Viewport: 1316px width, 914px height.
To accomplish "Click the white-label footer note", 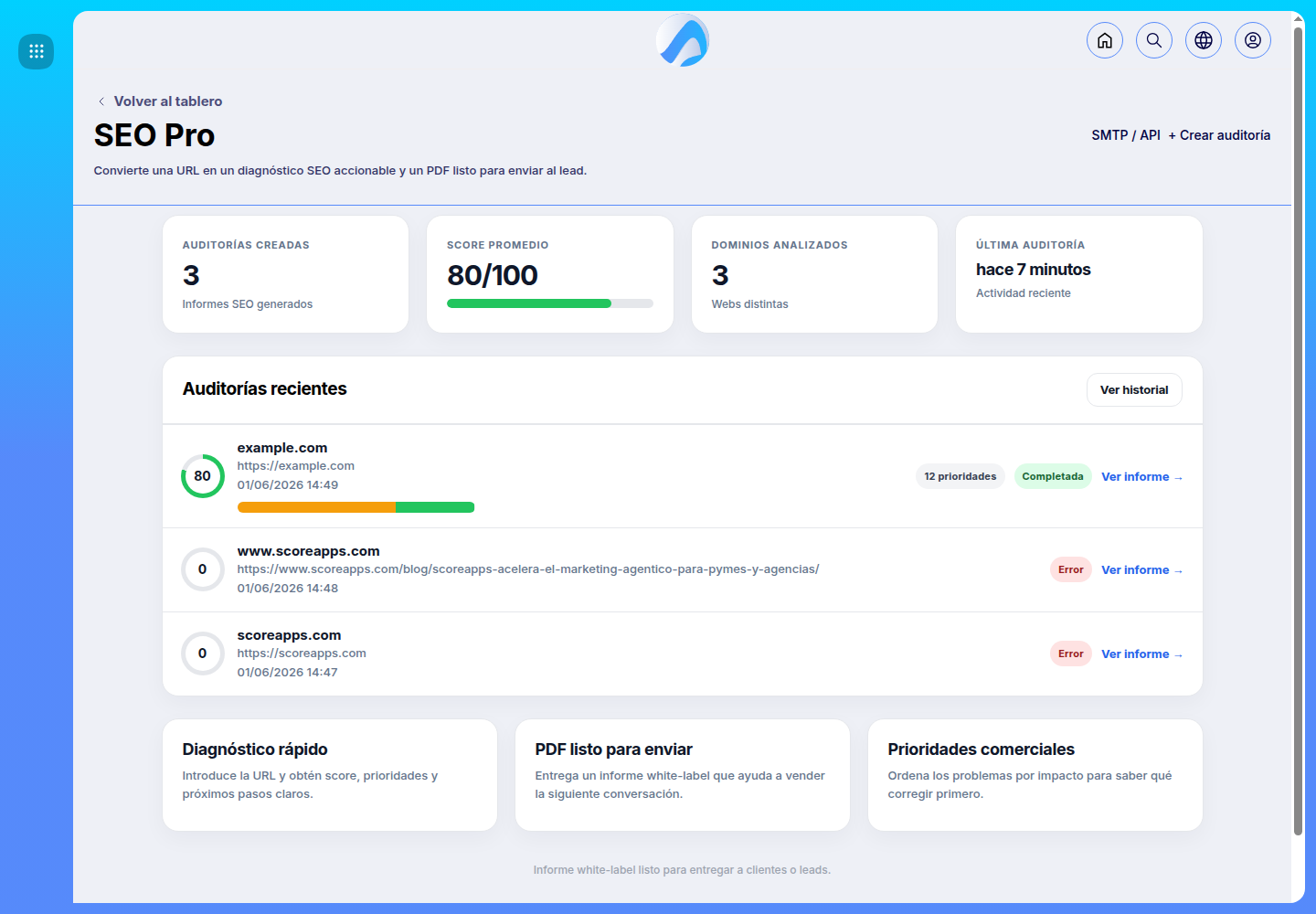I will 682,870.
